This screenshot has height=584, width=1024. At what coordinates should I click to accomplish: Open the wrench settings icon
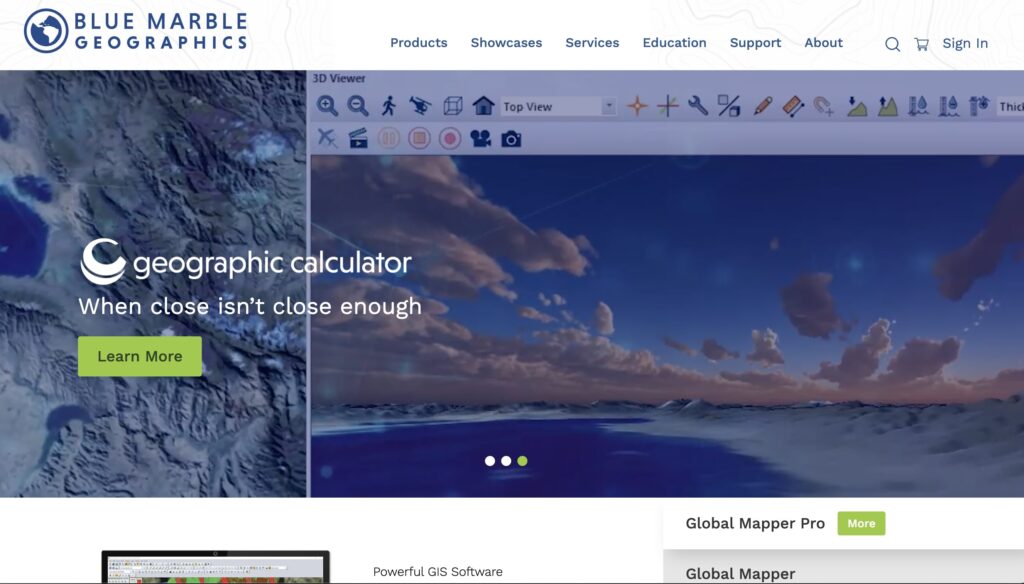pyautogui.click(x=698, y=106)
